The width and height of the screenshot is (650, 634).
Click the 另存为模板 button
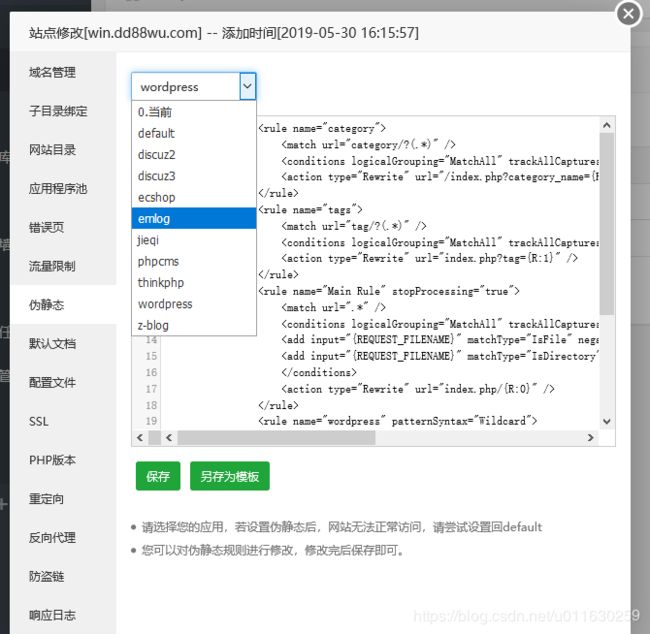tap(230, 476)
